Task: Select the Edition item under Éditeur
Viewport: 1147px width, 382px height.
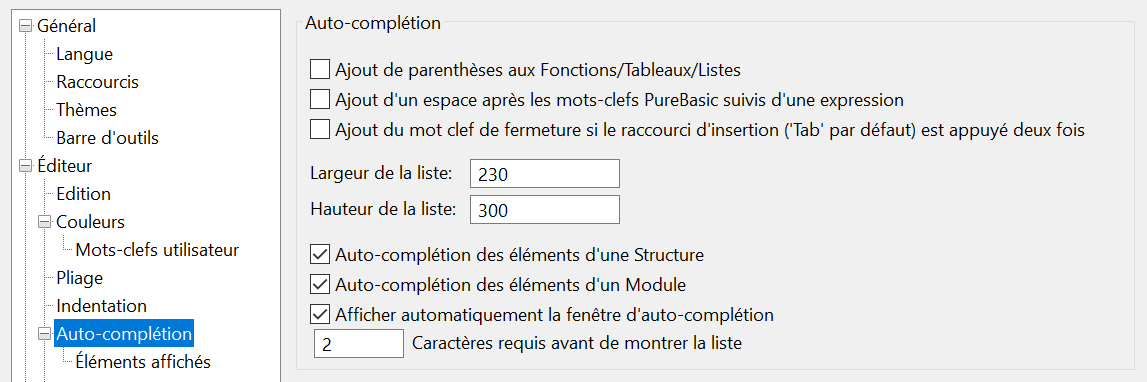Action: click(83, 194)
